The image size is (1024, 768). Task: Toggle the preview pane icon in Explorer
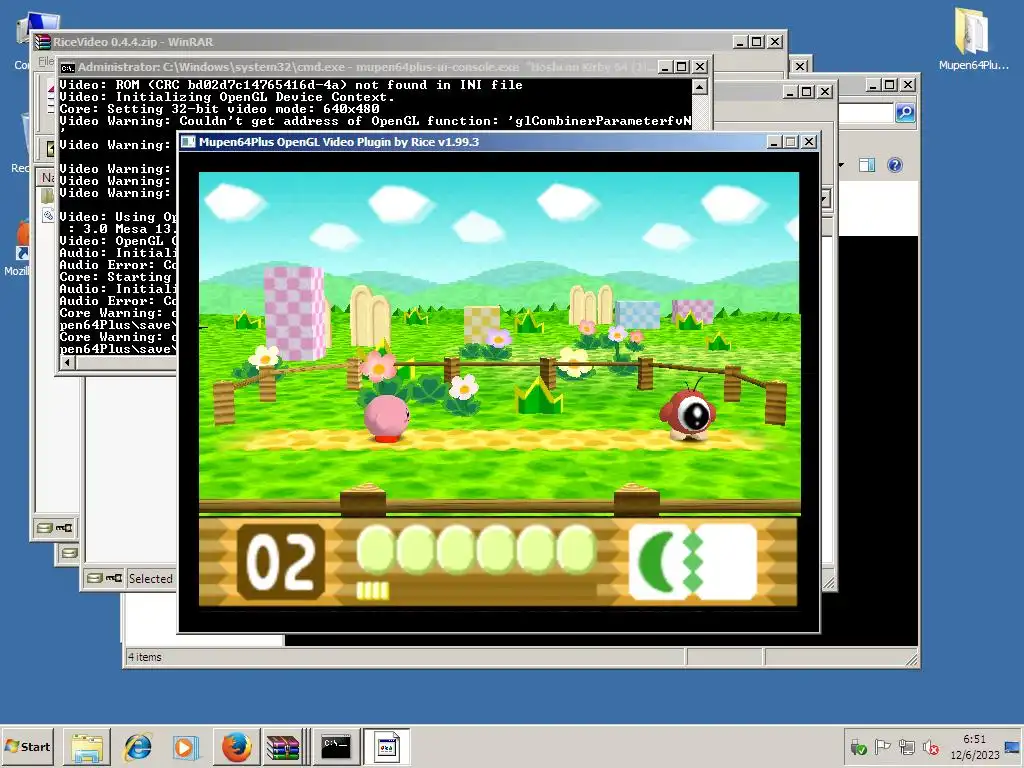(x=867, y=165)
